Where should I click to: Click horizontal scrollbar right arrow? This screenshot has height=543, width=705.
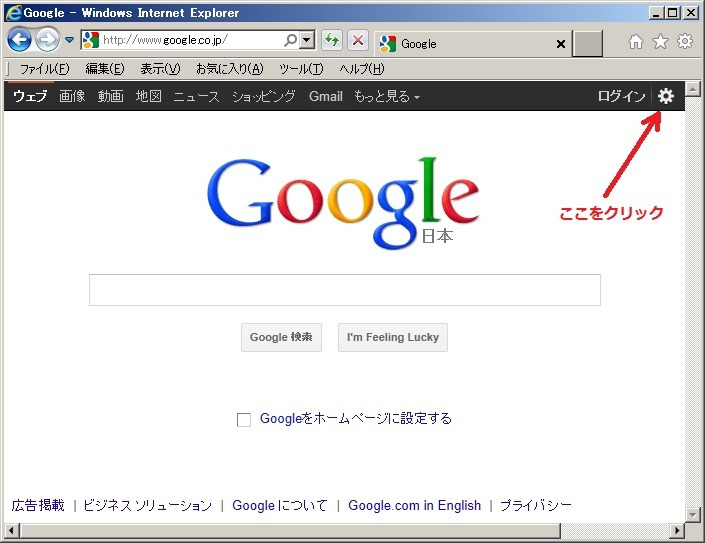pos(677,530)
